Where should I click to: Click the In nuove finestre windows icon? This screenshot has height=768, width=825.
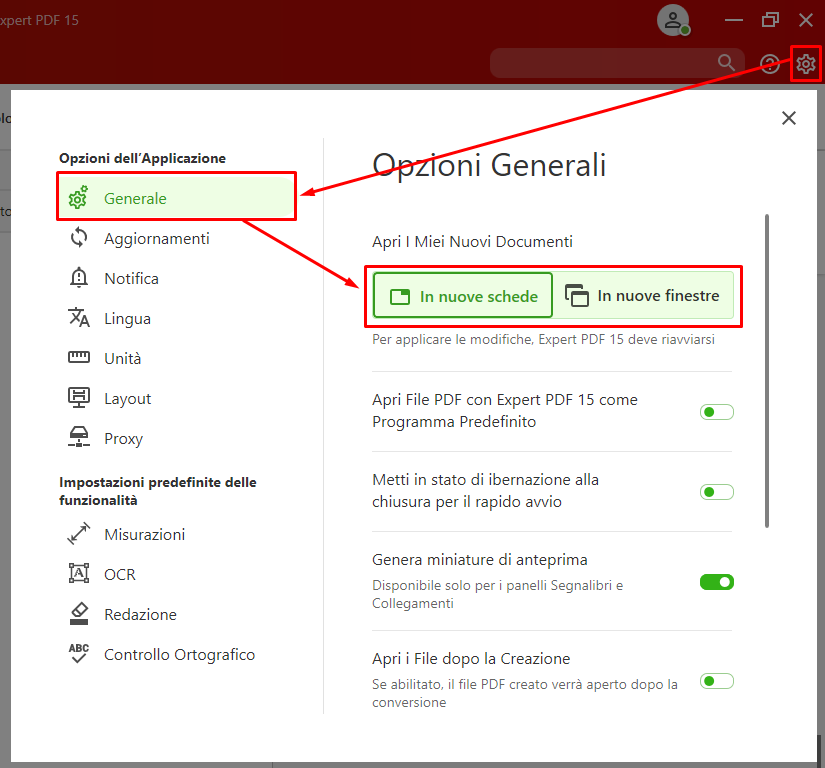(577, 295)
